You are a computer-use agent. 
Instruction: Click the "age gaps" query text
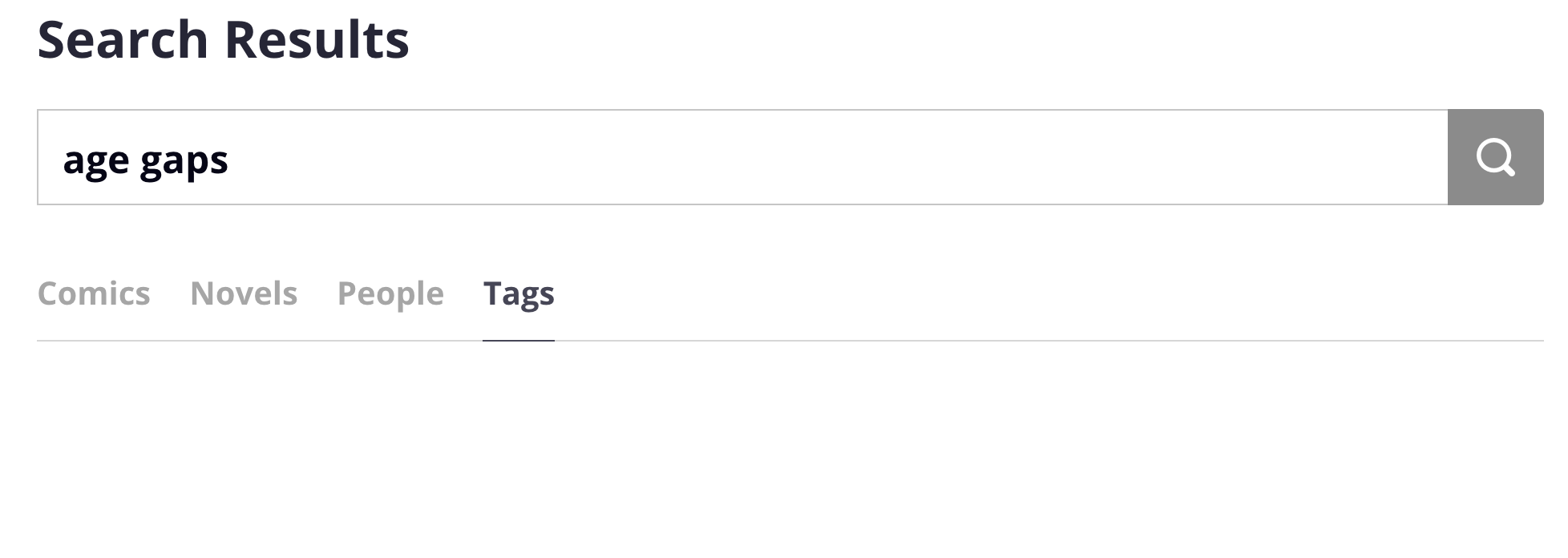146,160
